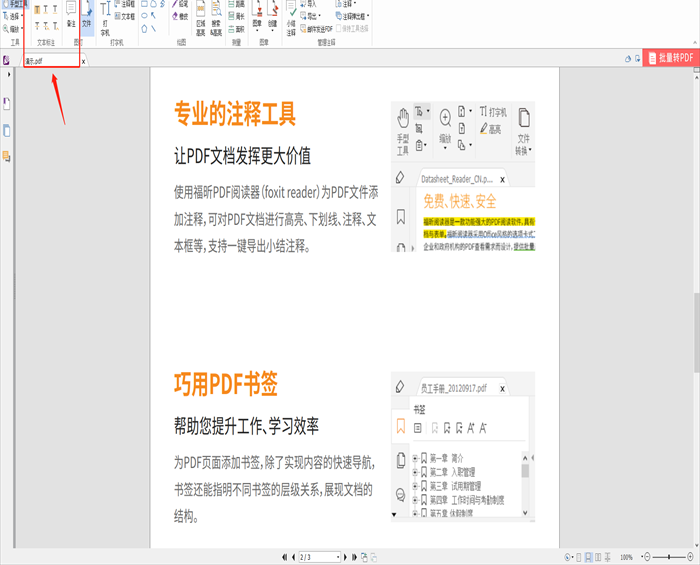Image resolution: width=700 pixels, height=565 pixels.
Task: Select the Polygon drawing tool
Action: click(145, 29)
